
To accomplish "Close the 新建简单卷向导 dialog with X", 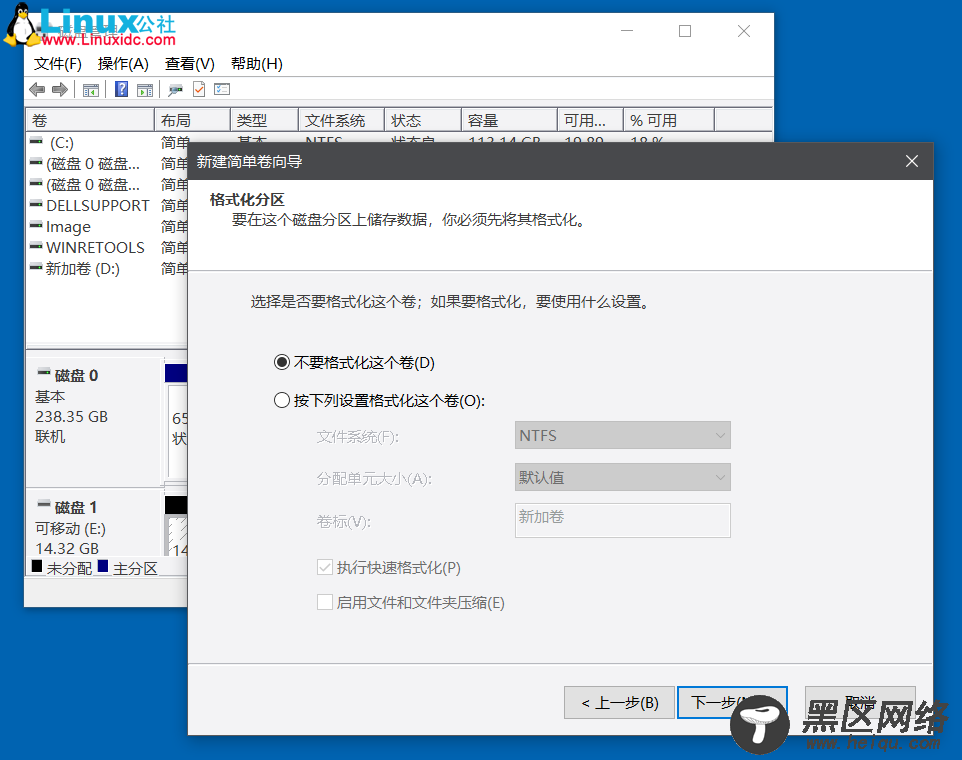I will (x=912, y=161).
